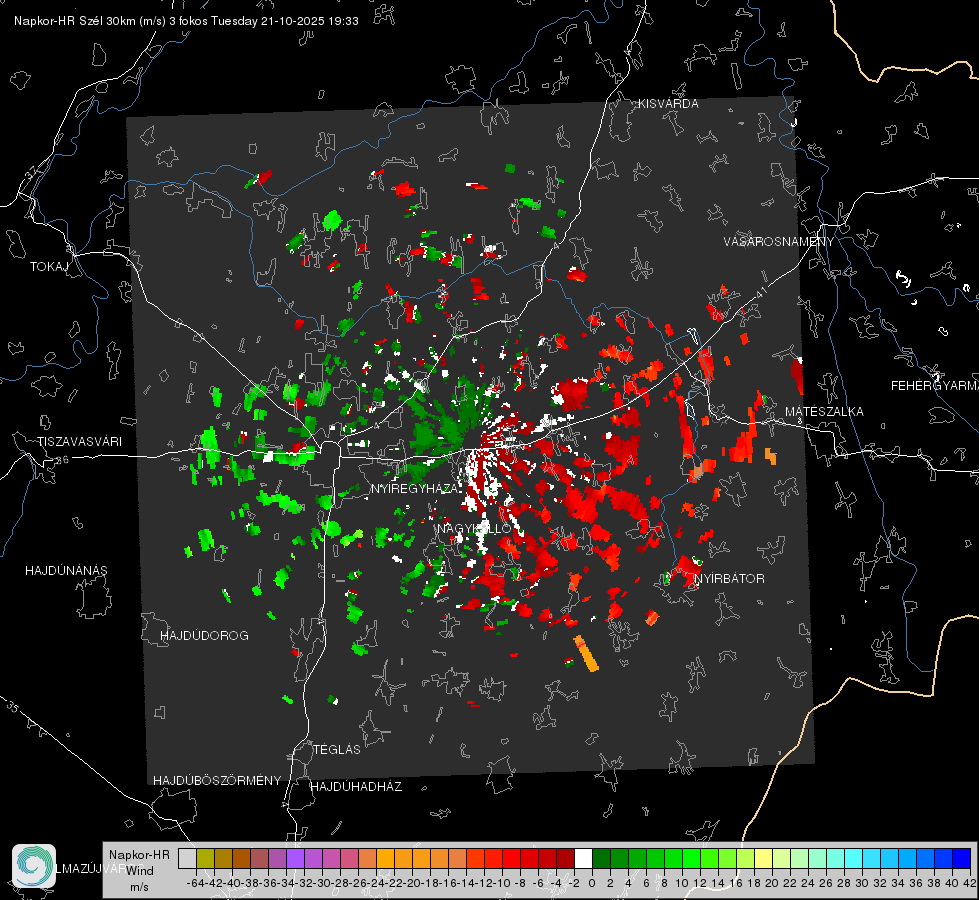Click the HAJDÚBÖSZÖRMÉNY town label
Viewport: 979px width, 900px height.
click(217, 780)
